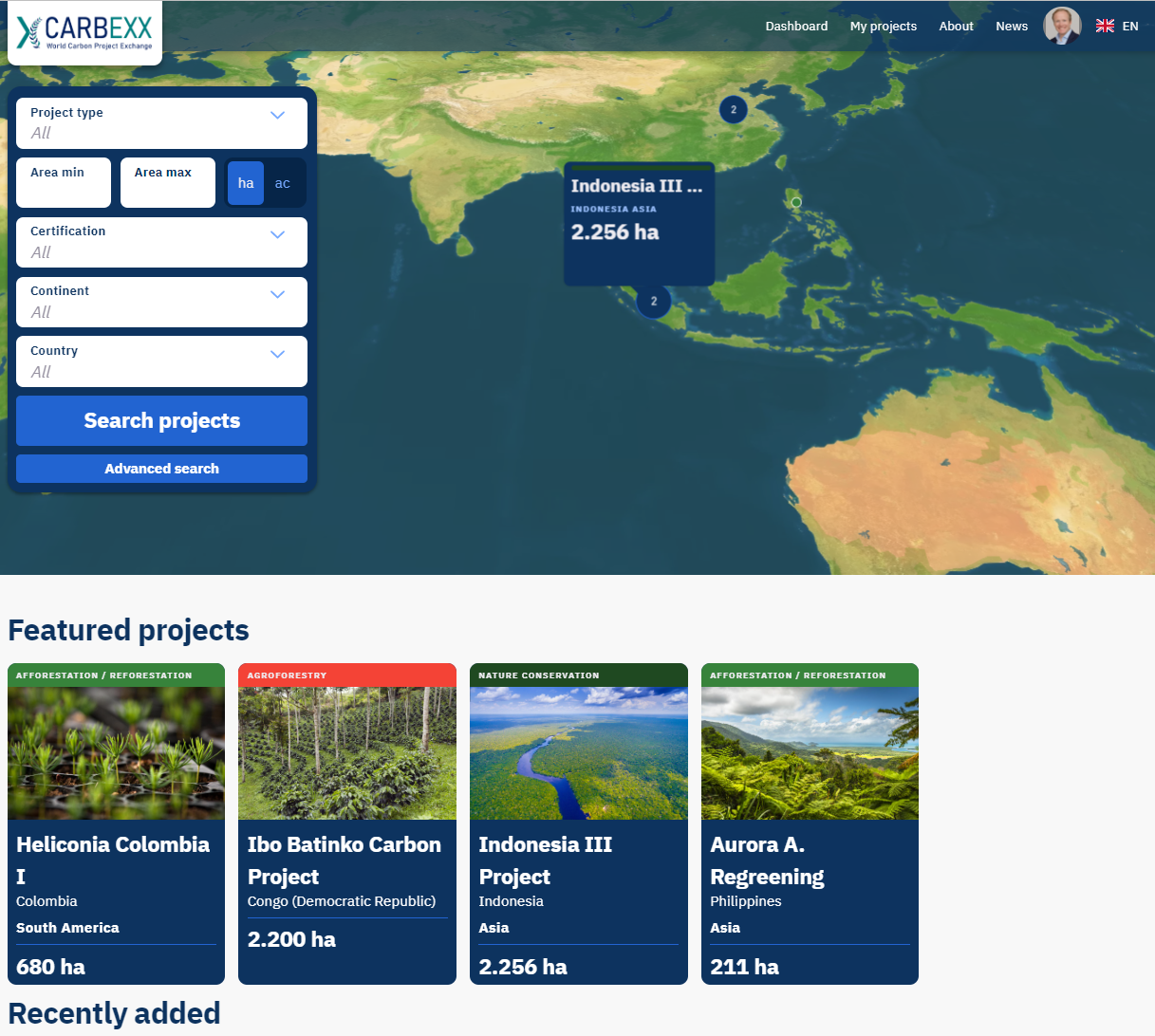Click the Aurora A. Regreening title

coord(767,860)
